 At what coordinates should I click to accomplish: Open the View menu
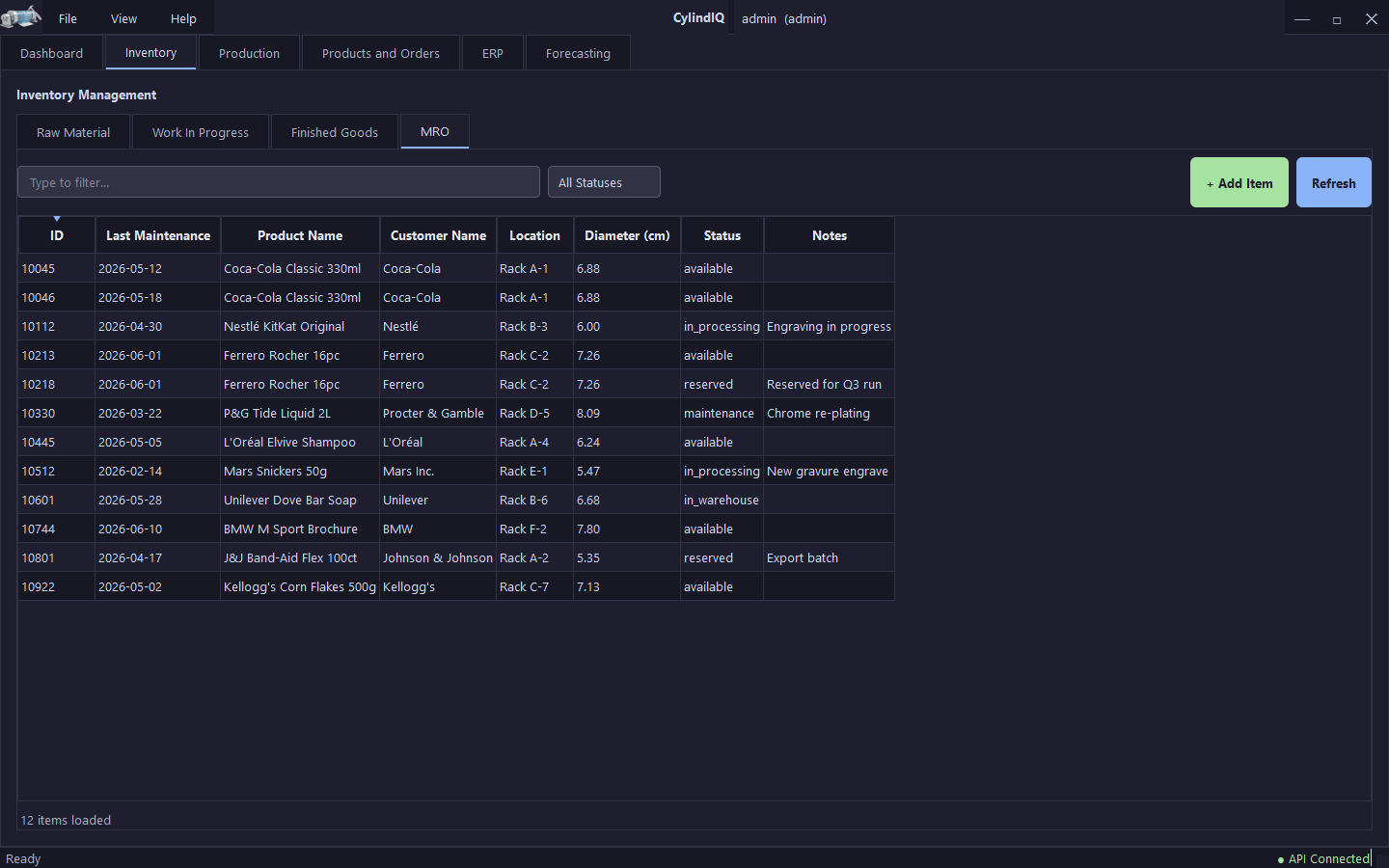[123, 18]
